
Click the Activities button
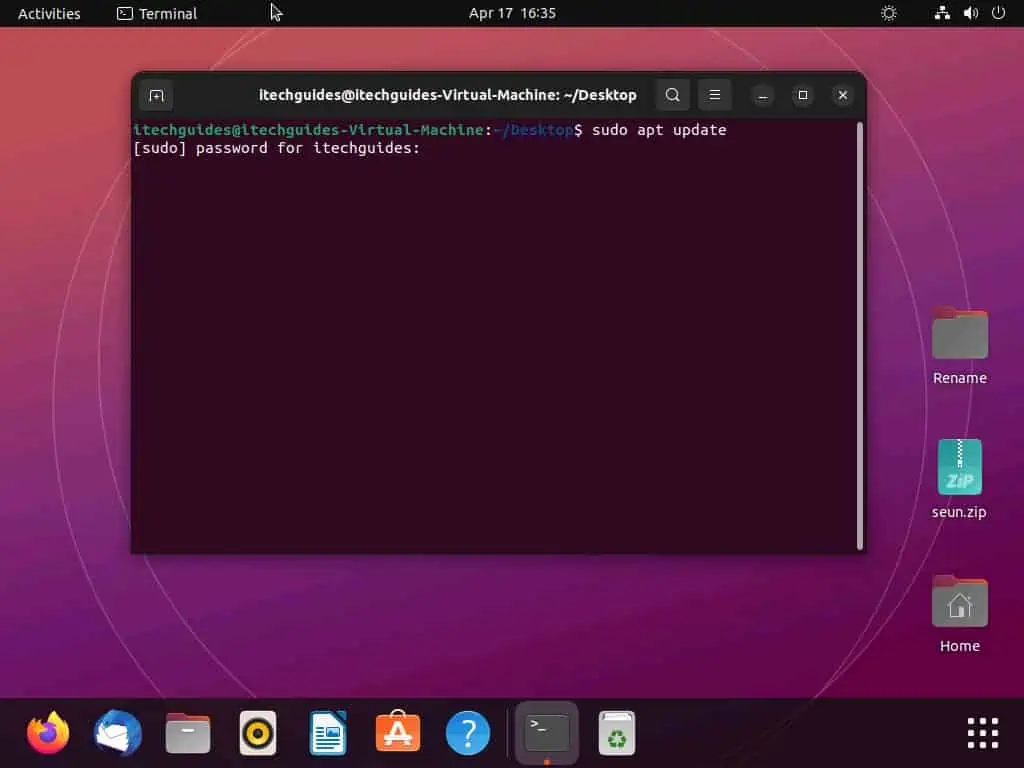click(x=49, y=13)
